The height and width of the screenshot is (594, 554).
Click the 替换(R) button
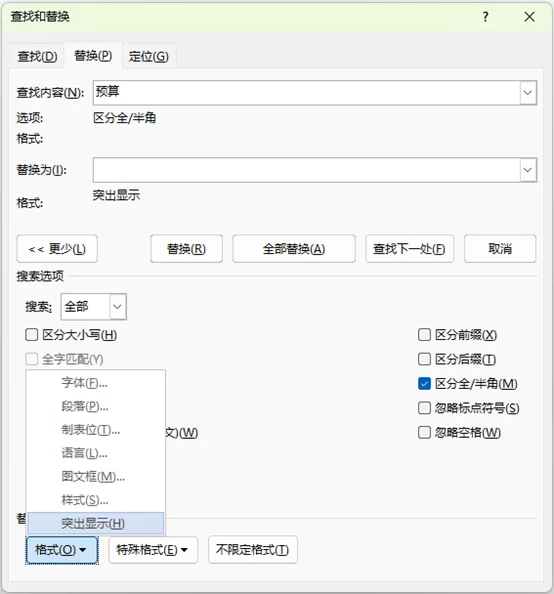point(186,249)
